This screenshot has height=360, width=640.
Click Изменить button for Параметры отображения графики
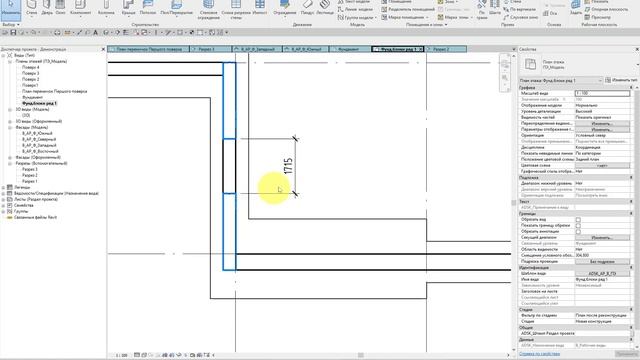click(x=602, y=129)
